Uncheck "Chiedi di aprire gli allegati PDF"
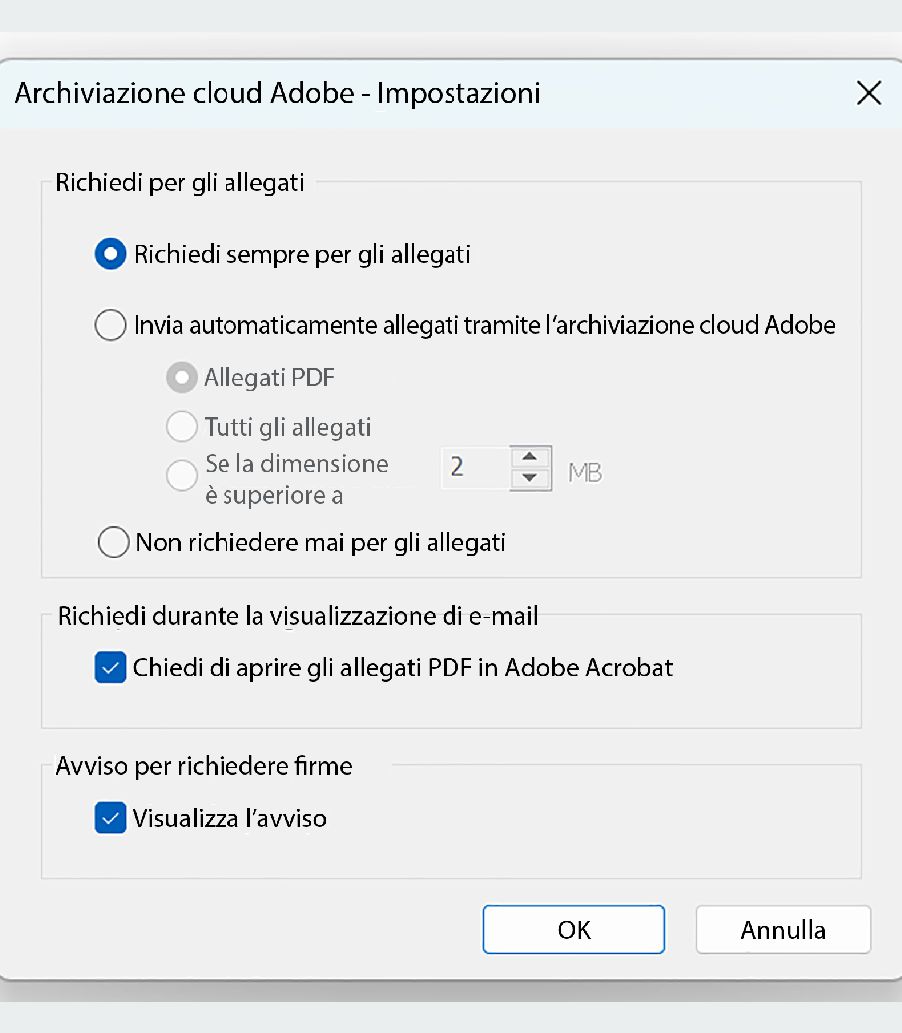 110,667
